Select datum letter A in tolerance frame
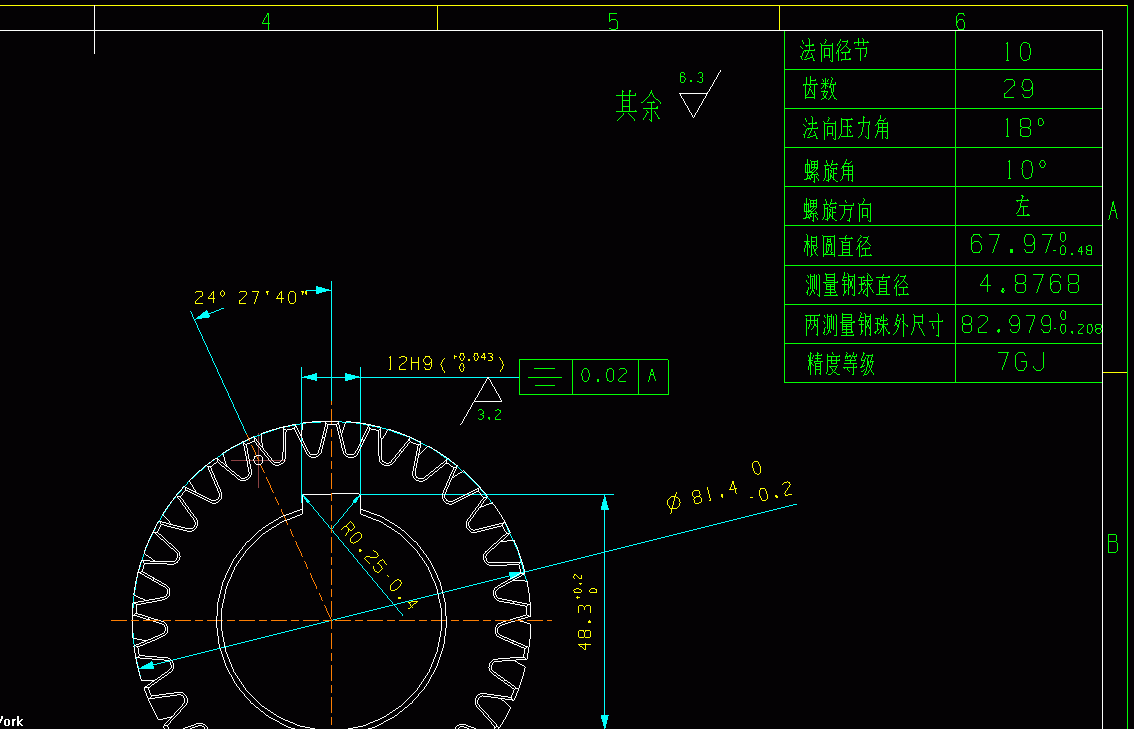 653,376
